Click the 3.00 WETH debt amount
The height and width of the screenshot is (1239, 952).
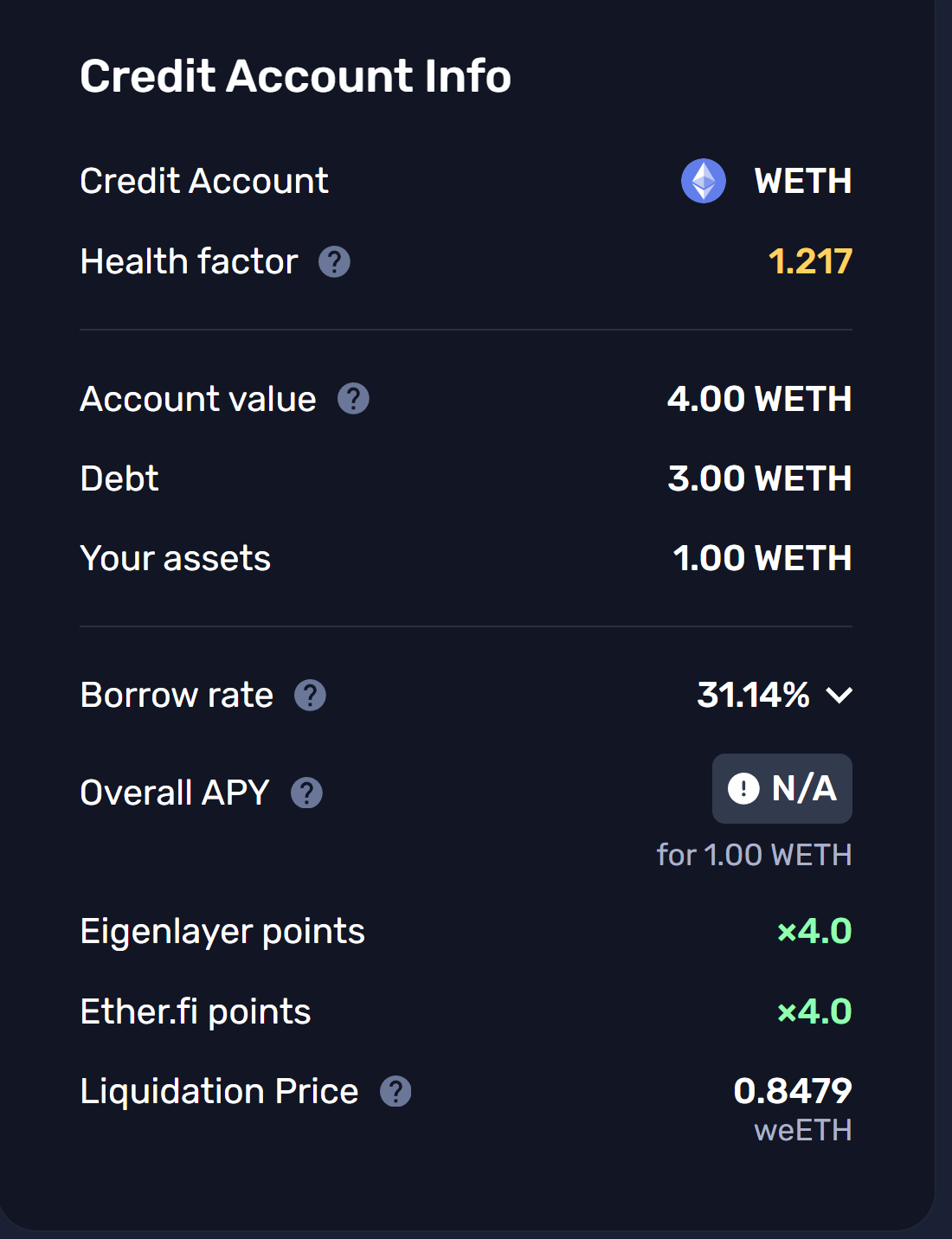(759, 478)
